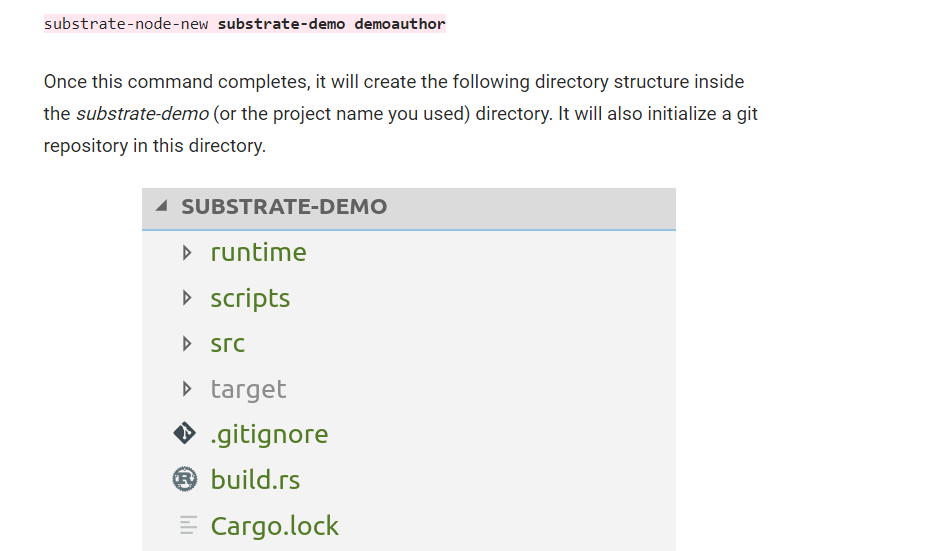Select the runtime folder name
This screenshot has height=551, width=933.
click(258, 253)
